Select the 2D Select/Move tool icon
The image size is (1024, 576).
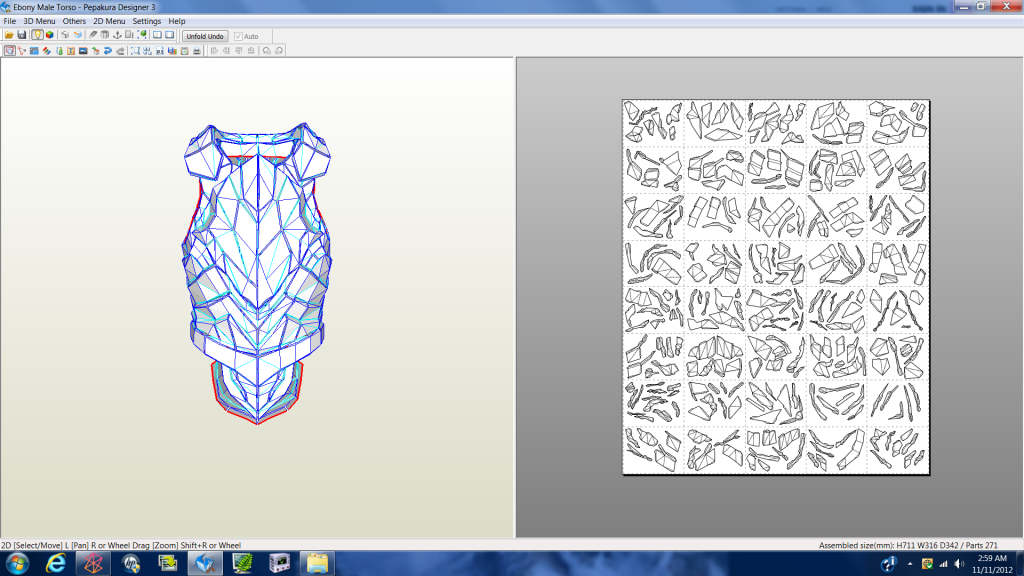[9, 51]
